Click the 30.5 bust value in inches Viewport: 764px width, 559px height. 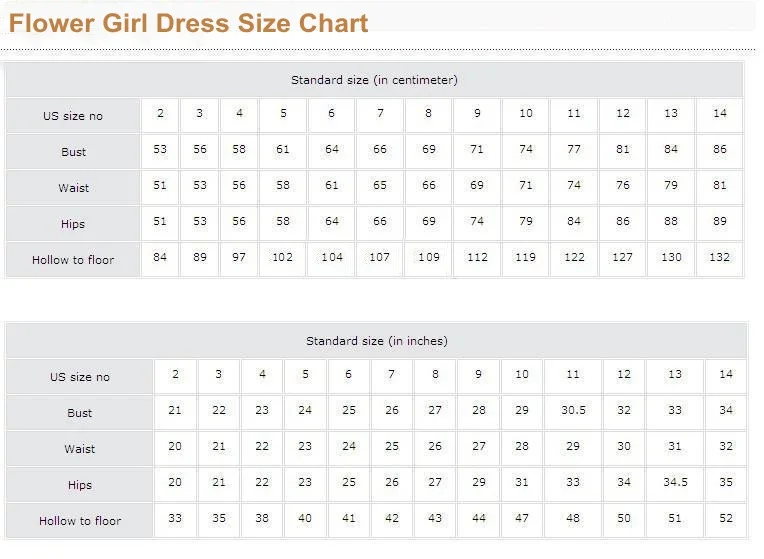[573, 410]
